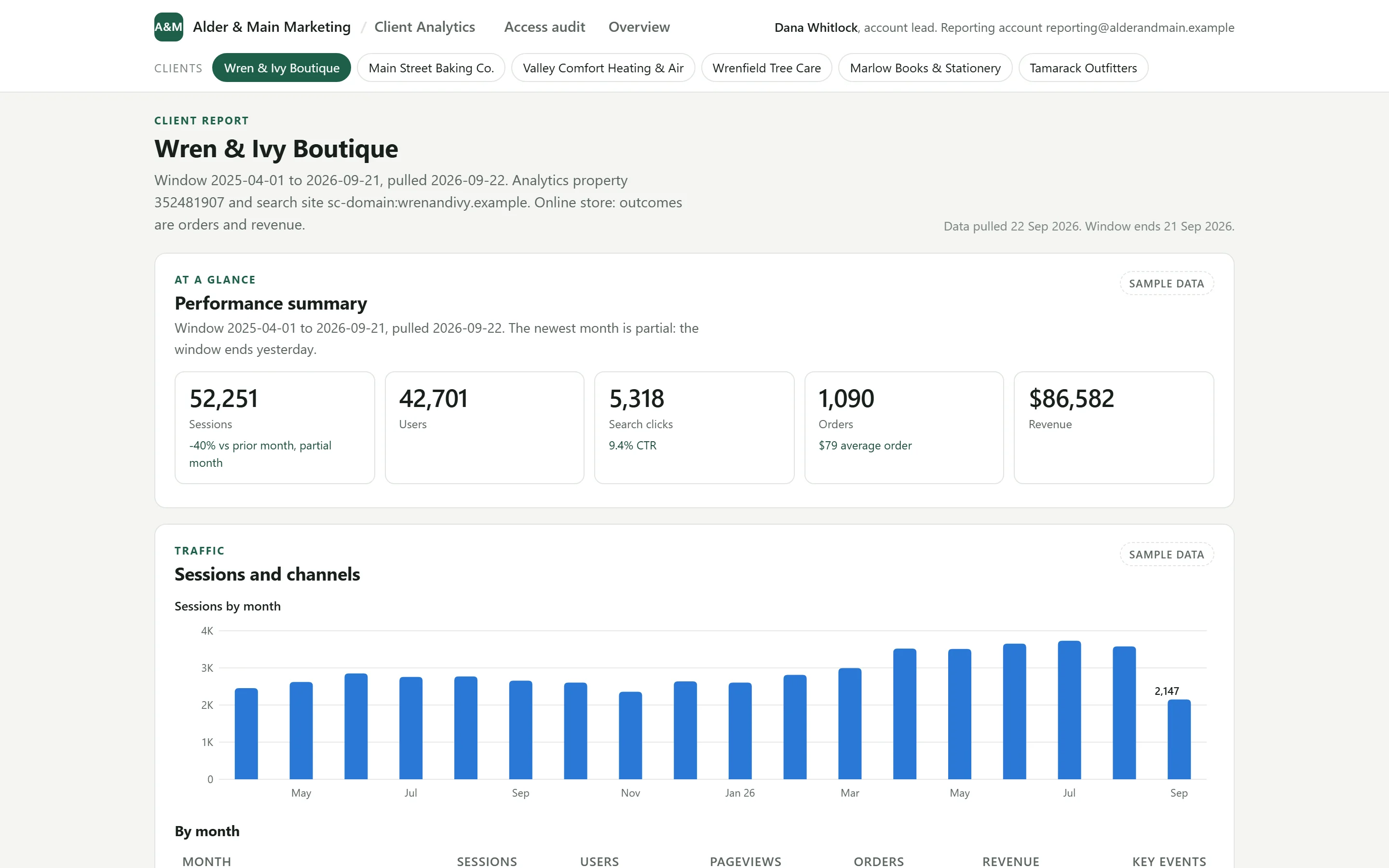Click the Data pulled 22 Sep 2026 note
Viewport: 1389px width, 868px height.
1089,226
